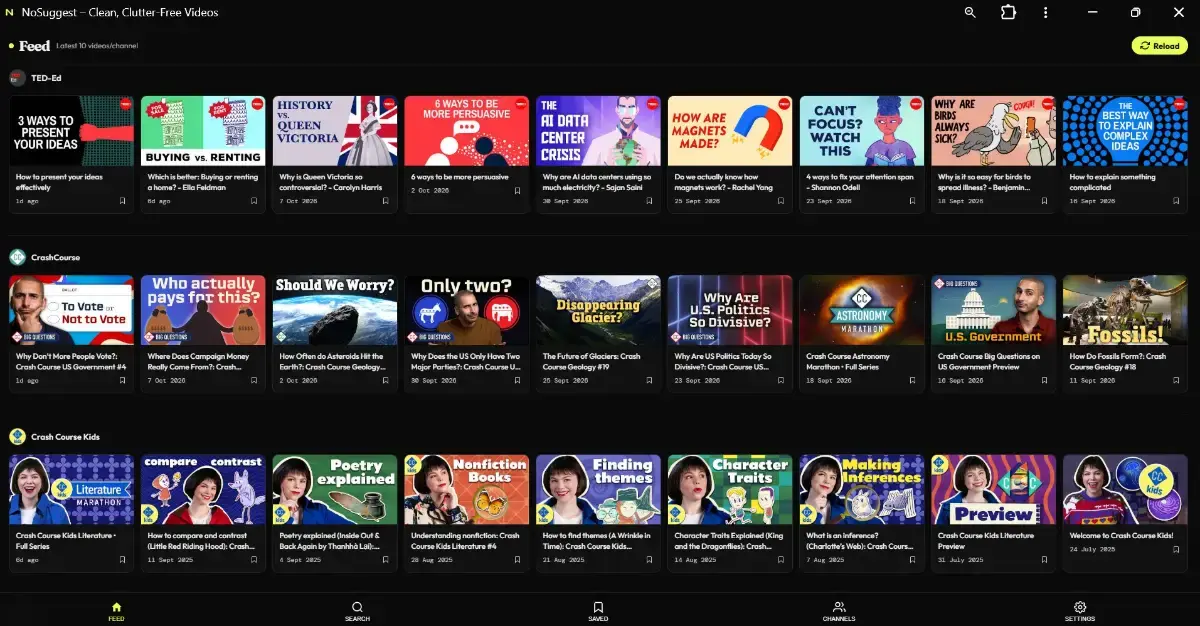The image size is (1200, 626).
Task: Open the extensions puzzle icon
Action: point(1008,13)
